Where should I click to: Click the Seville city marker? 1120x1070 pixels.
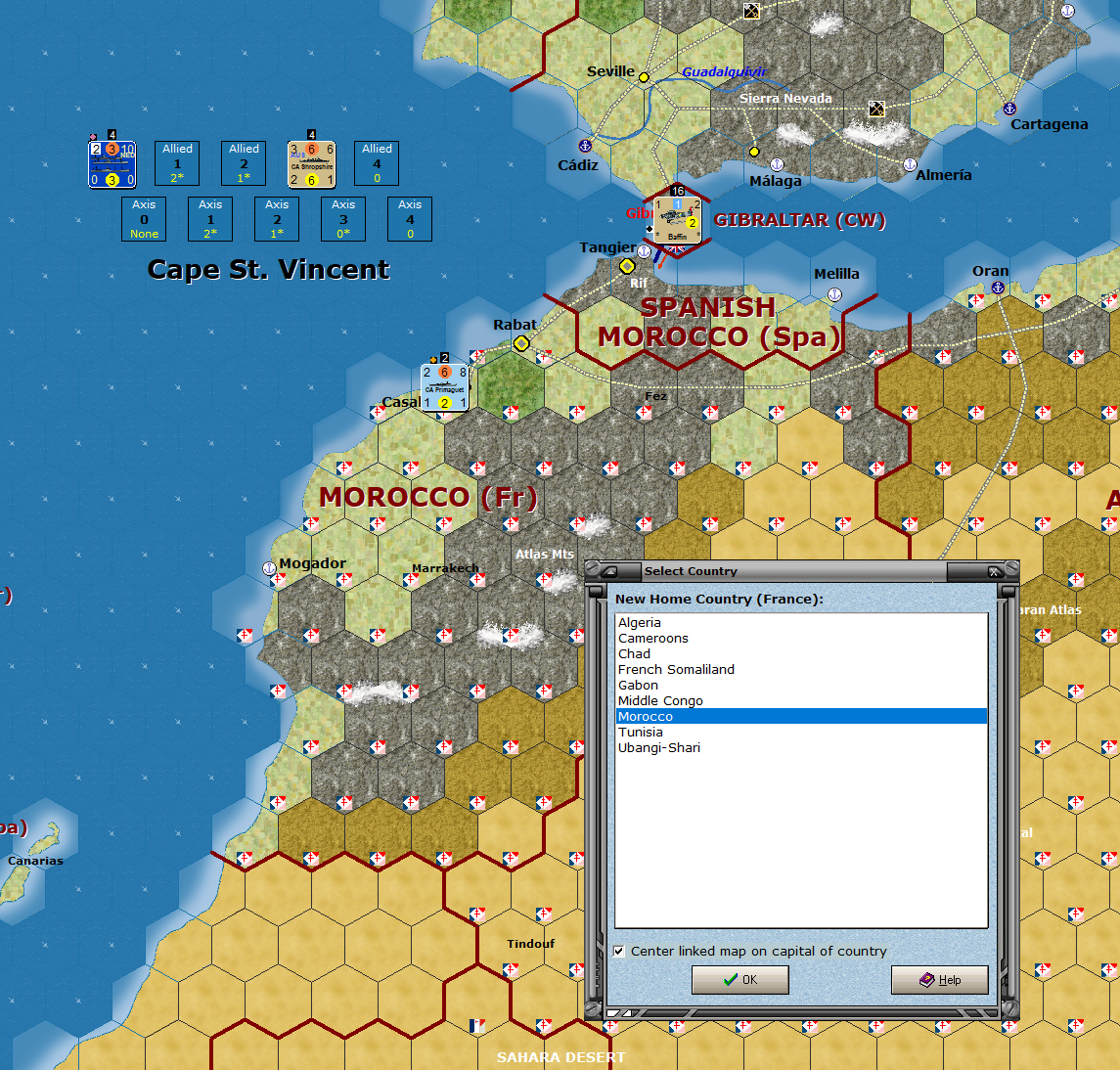pyautogui.click(x=644, y=77)
